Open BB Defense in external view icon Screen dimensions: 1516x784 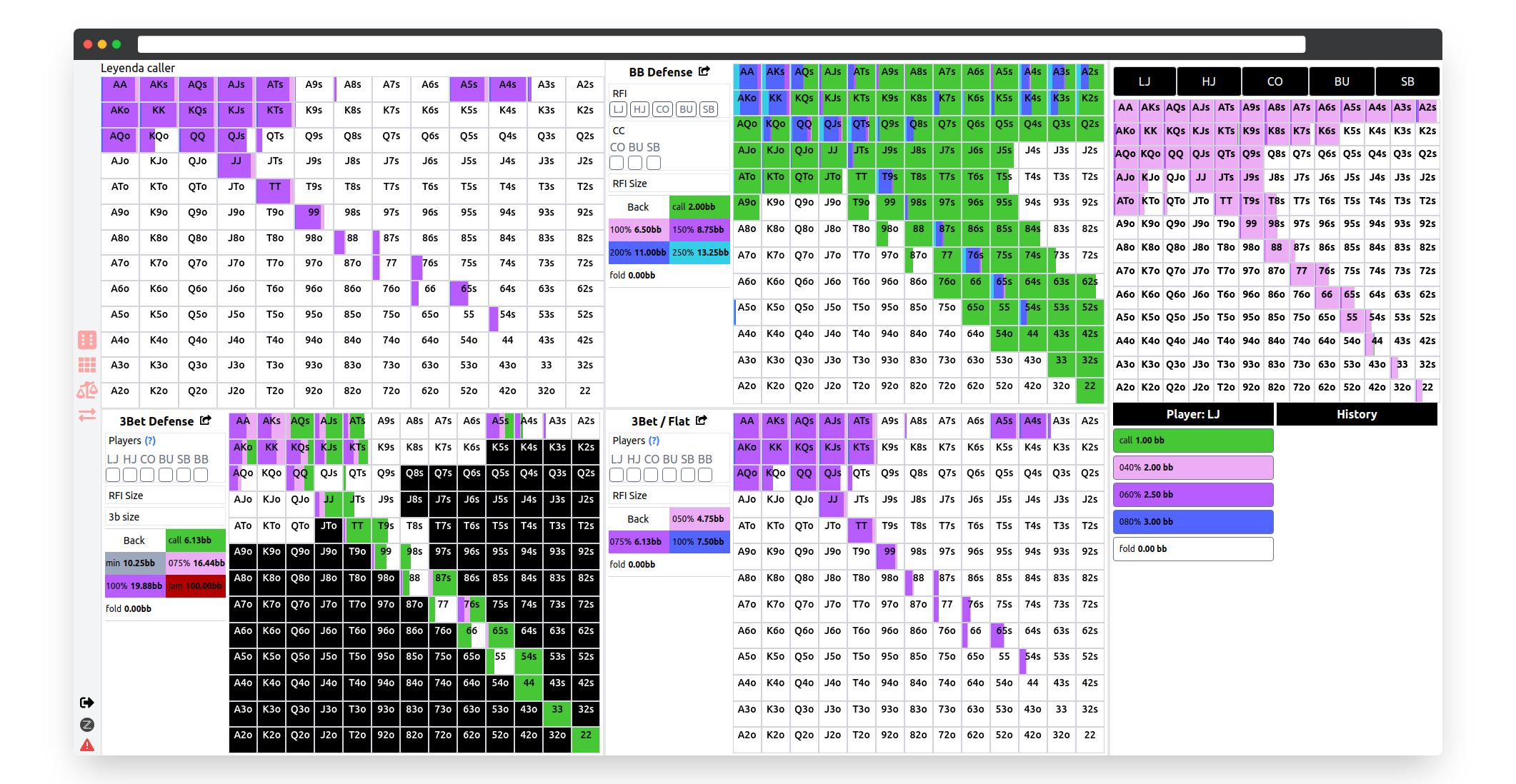pos(704,71)
